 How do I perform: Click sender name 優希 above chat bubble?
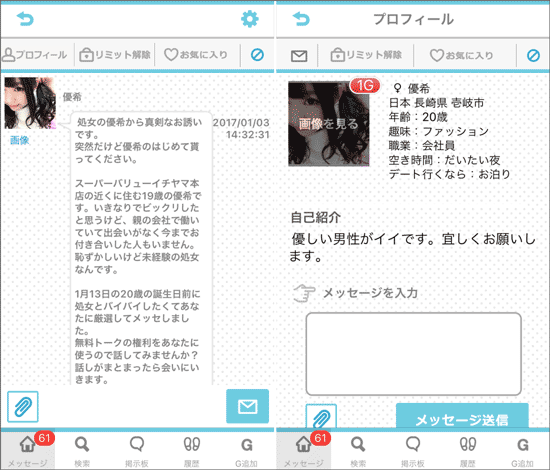(72, 97)
